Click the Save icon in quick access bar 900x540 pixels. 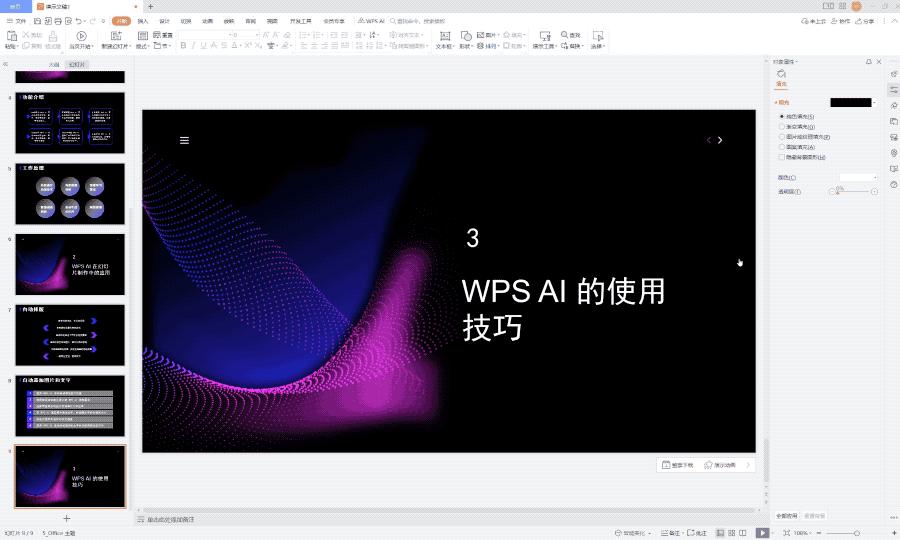pos(37,21)
